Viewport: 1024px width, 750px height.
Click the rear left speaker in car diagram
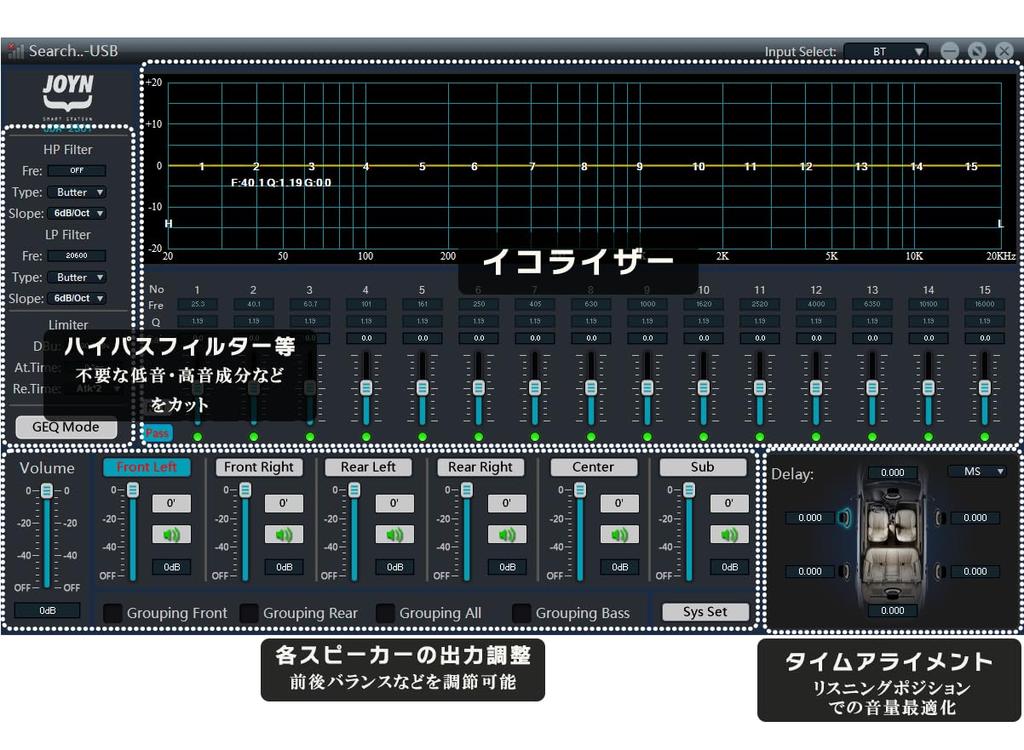(844, 572)
